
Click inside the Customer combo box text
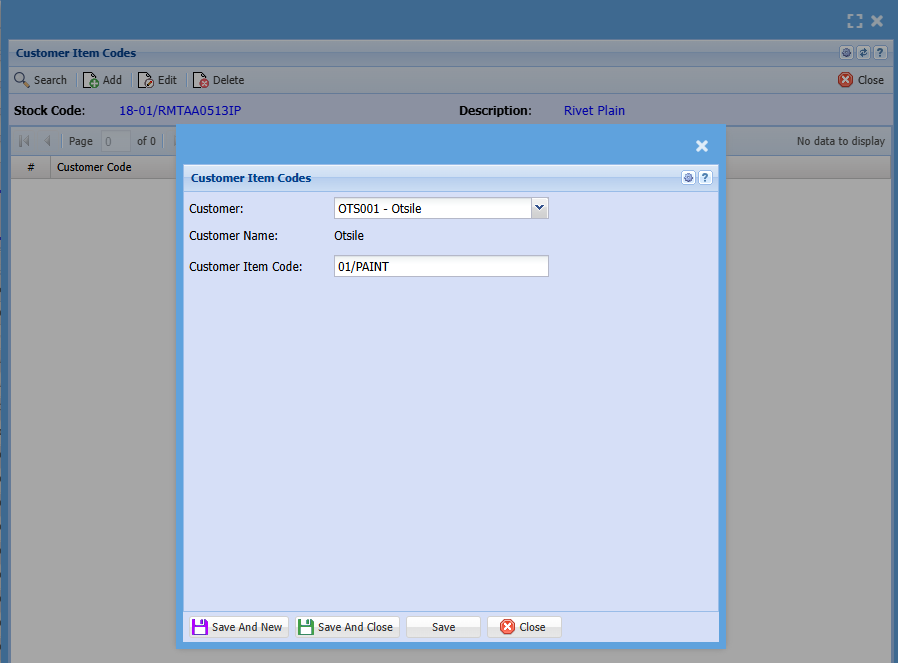[431, 208]
